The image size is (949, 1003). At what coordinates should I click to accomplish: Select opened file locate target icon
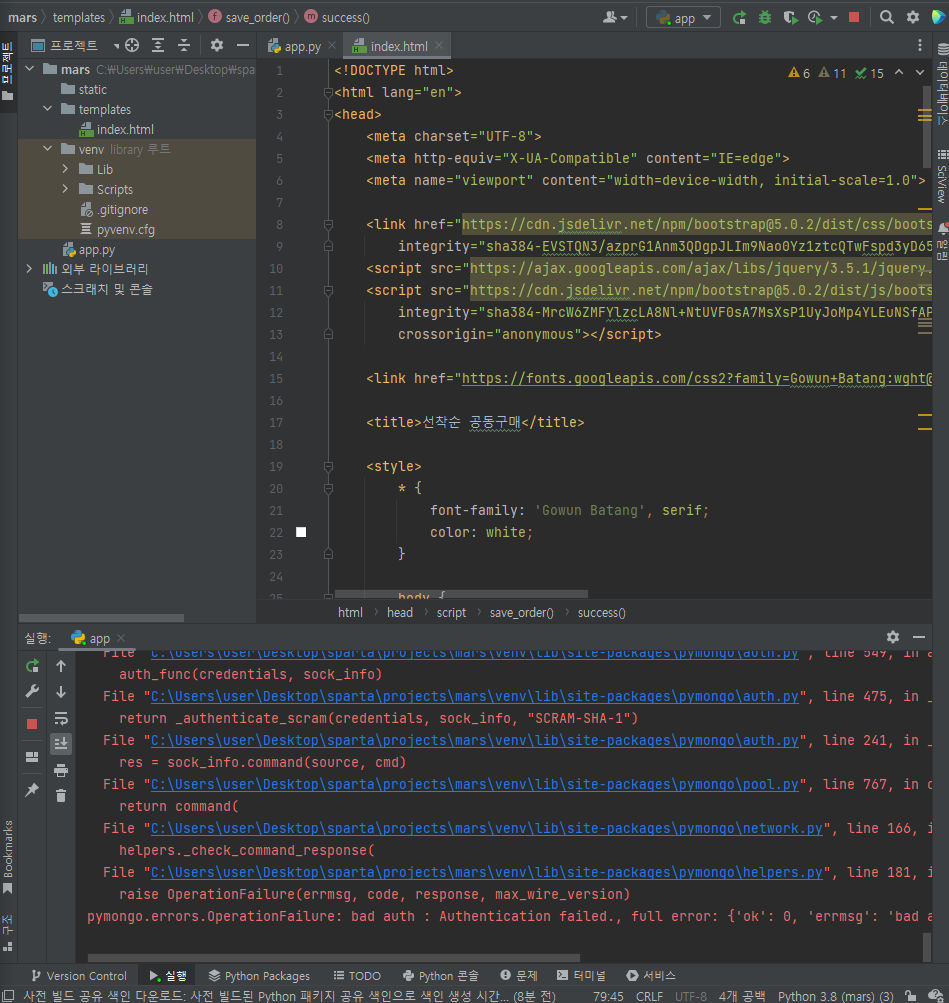coord(132,45)
